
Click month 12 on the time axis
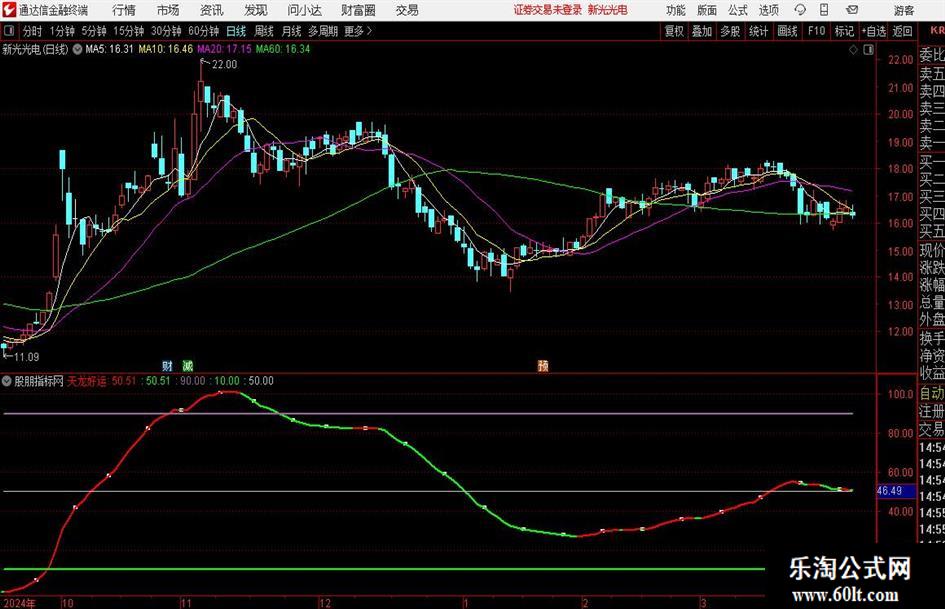point(325,603)
